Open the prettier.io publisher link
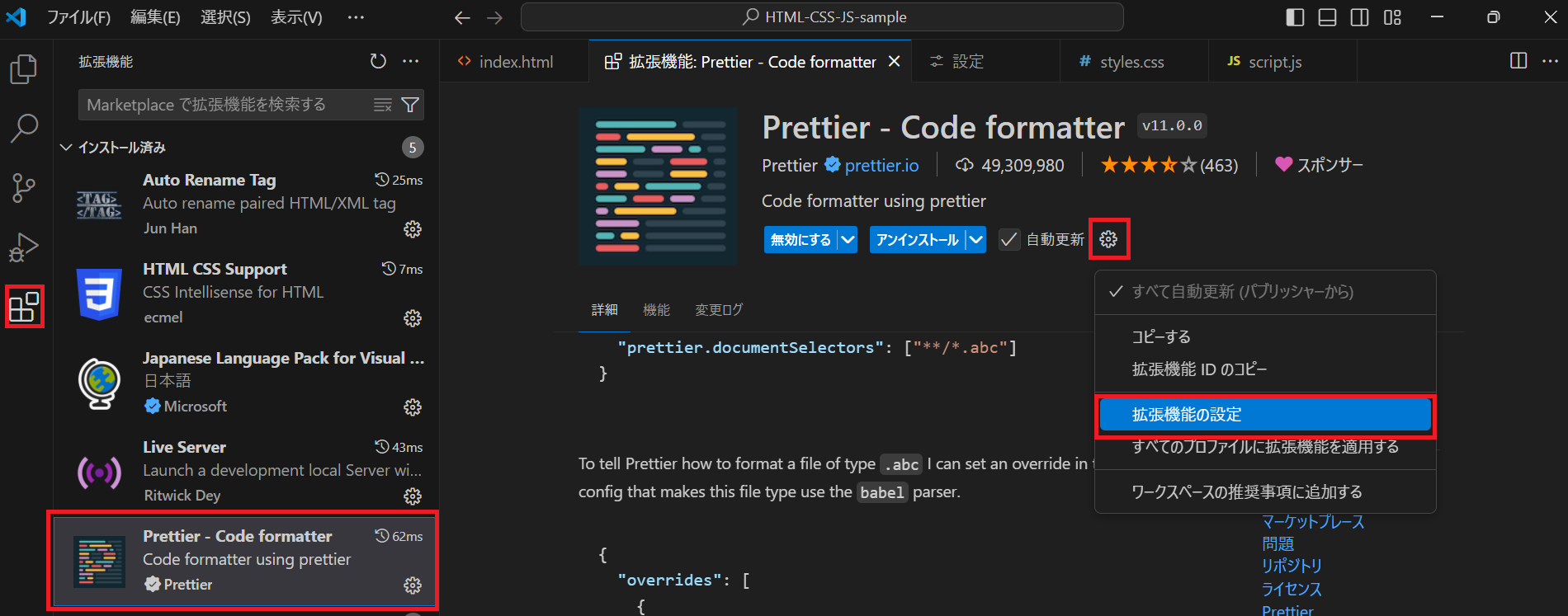 881,166
